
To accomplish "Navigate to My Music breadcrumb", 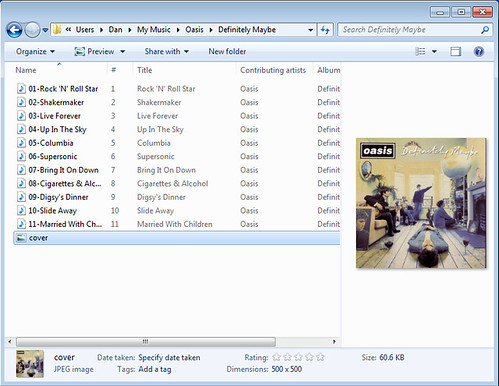I will [x=154, y=30].
